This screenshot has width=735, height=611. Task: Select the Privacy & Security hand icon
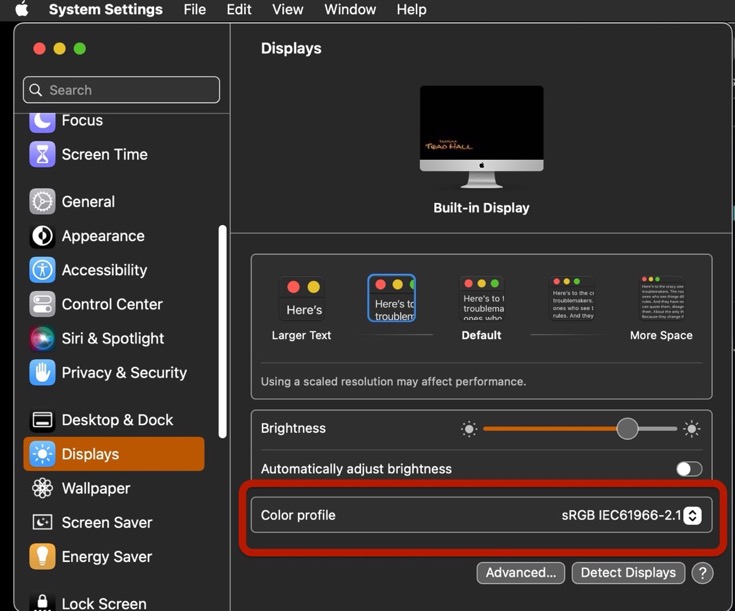(42, 373)
